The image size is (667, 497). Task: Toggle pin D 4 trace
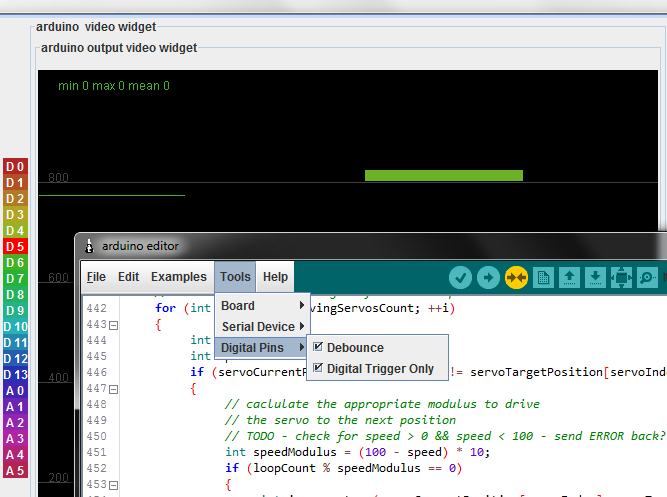15,230
